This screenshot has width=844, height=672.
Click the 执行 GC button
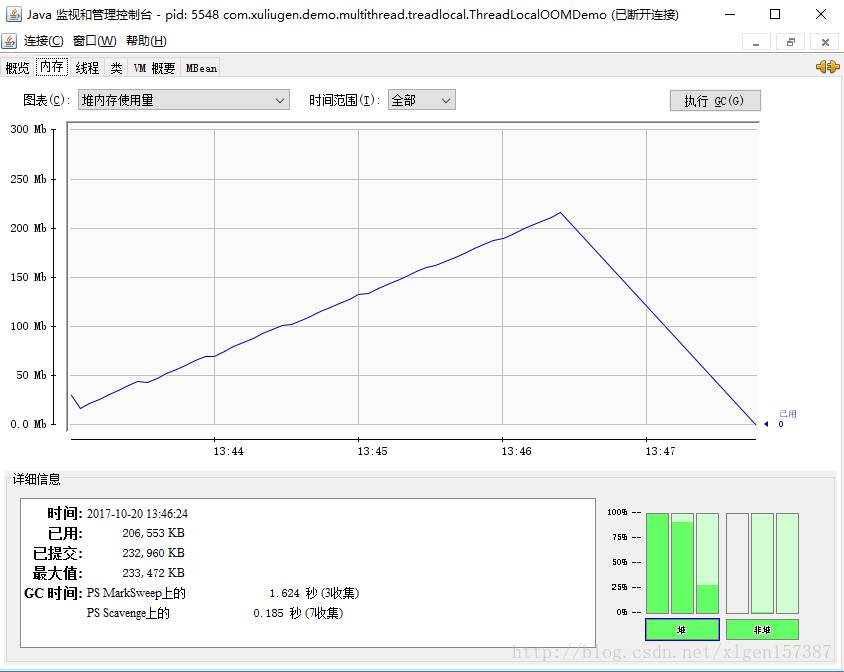tap(715, 101)
